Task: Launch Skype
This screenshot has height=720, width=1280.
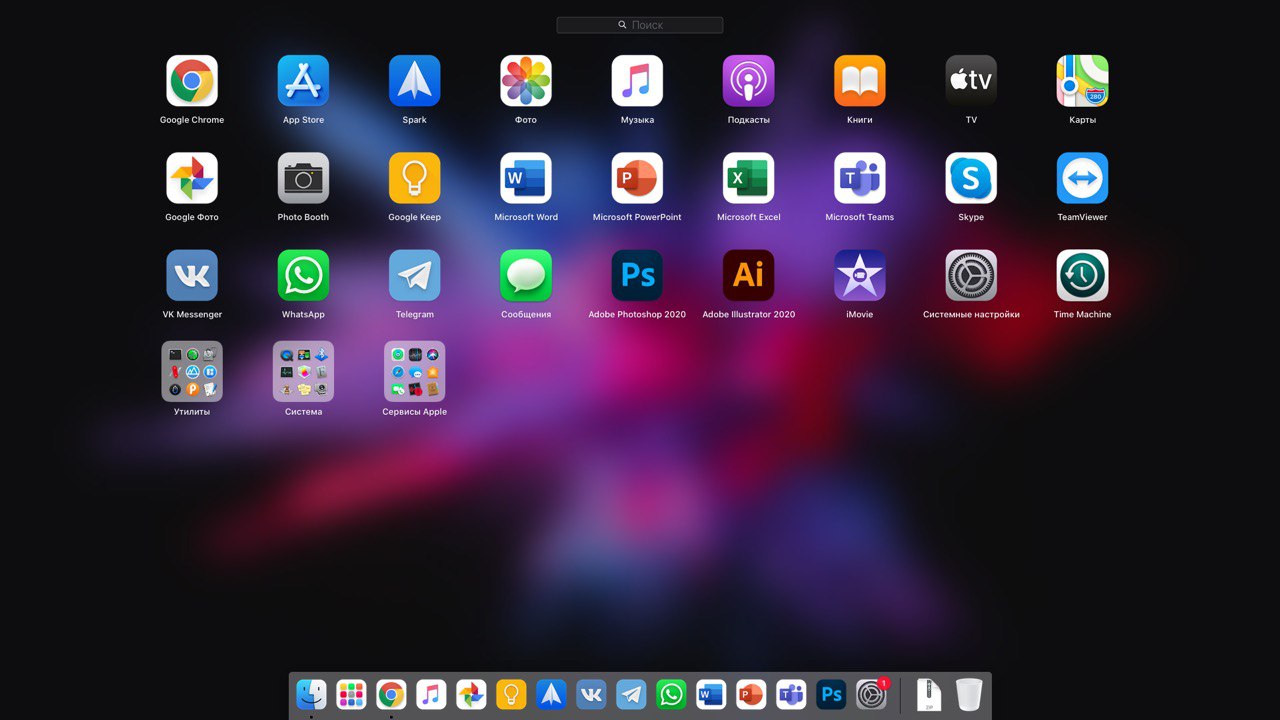Action: [971, 178]
